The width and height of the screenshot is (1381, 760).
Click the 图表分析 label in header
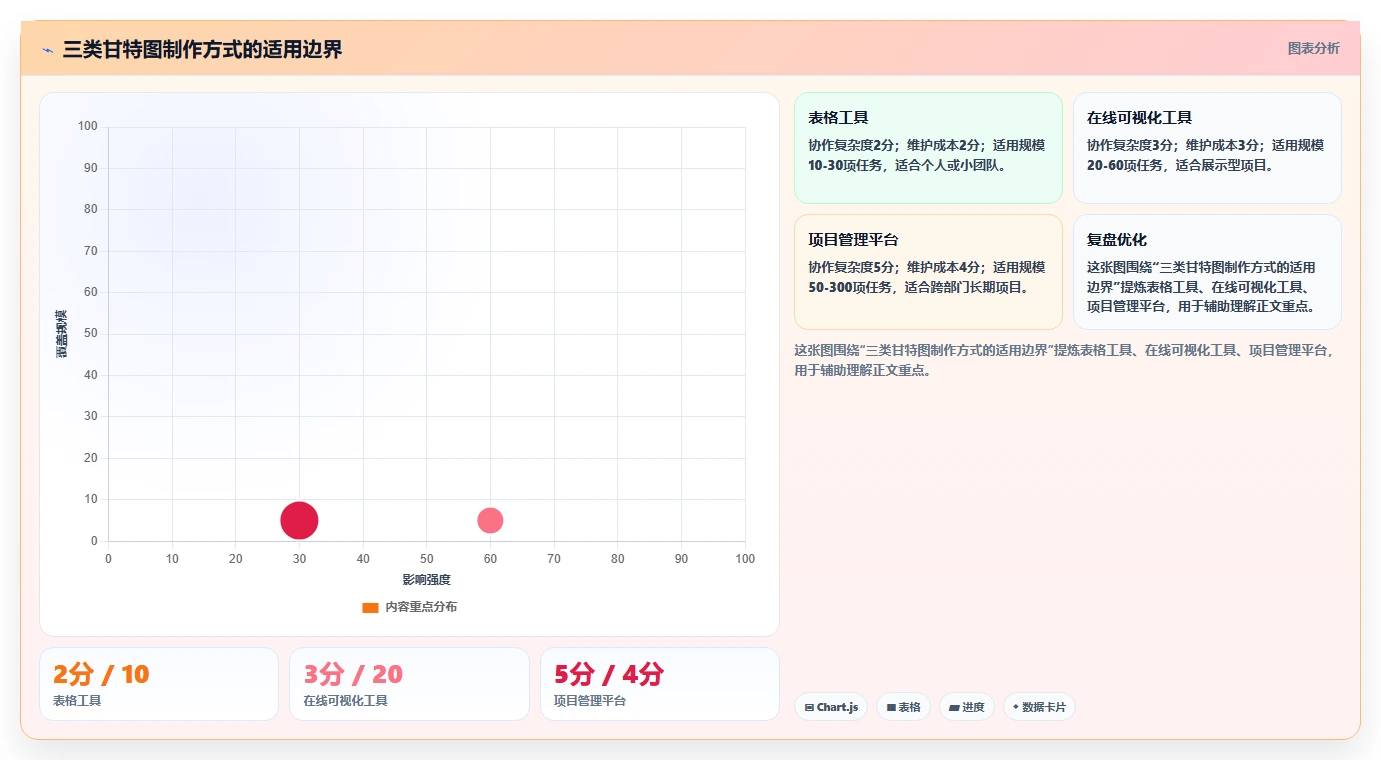[1313, 48]
